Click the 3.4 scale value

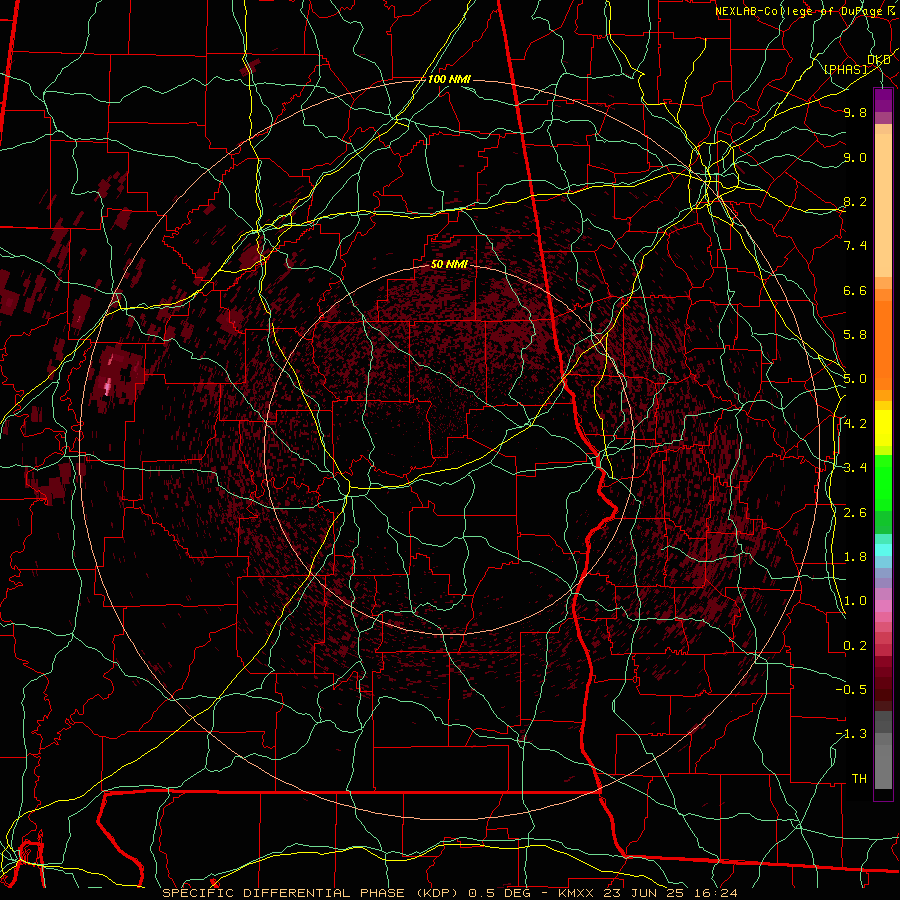(855, 468)
